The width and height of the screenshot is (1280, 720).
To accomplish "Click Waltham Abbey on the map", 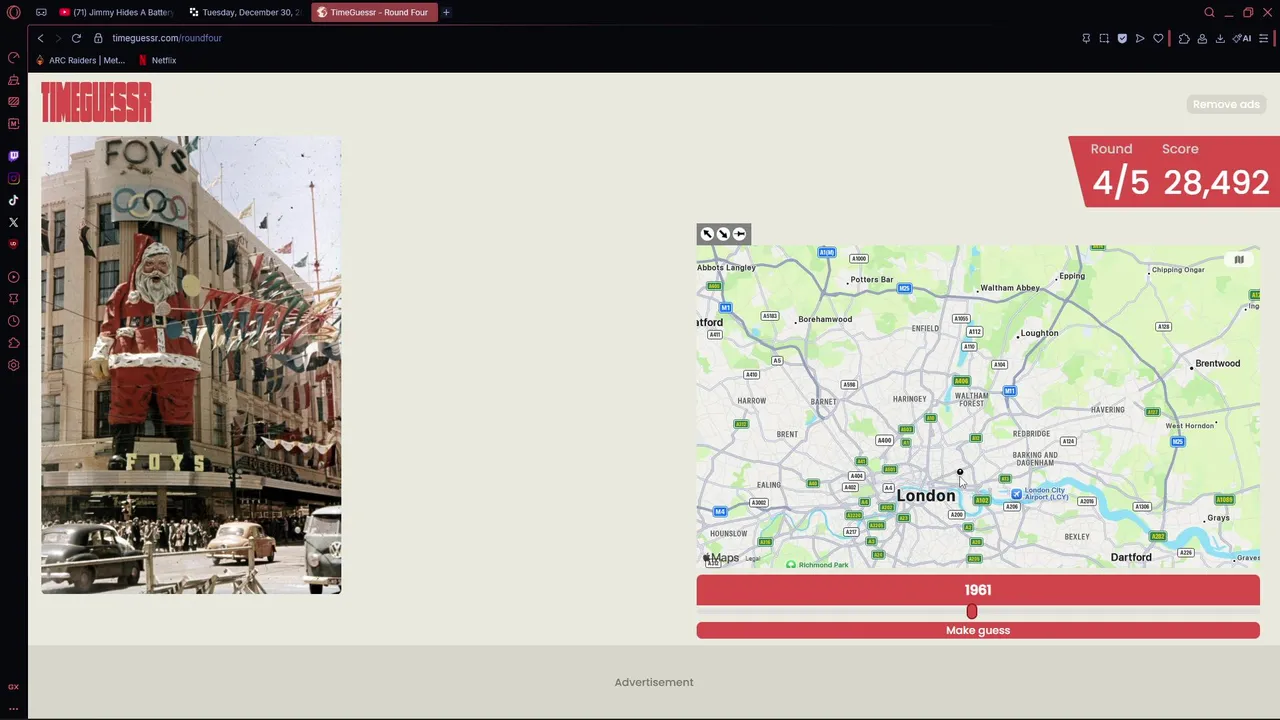I will [x=1010, y=288].
